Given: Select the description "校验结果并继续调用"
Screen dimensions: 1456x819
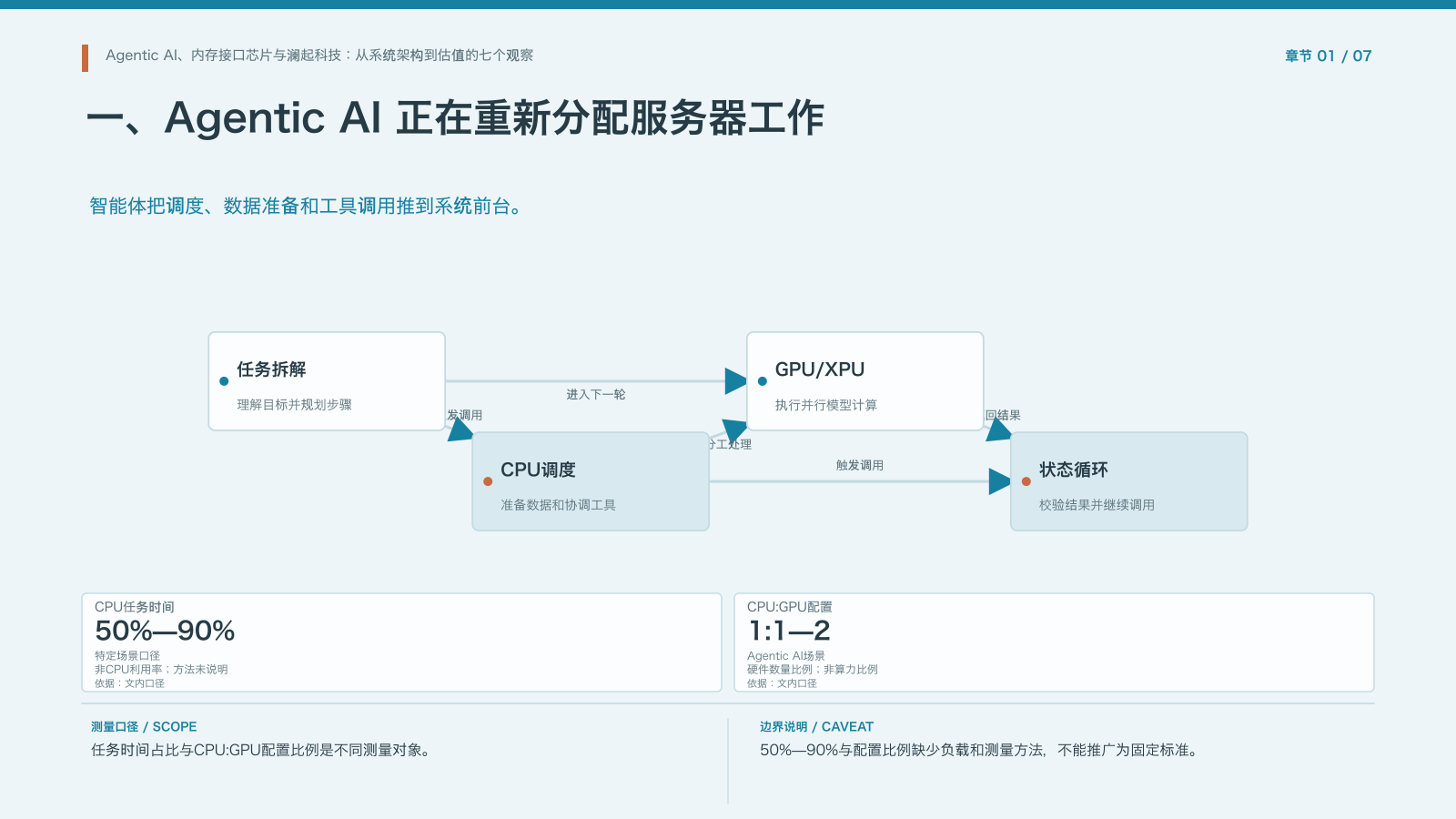Looking at the screenshot, I should (x=1097, y=504).
